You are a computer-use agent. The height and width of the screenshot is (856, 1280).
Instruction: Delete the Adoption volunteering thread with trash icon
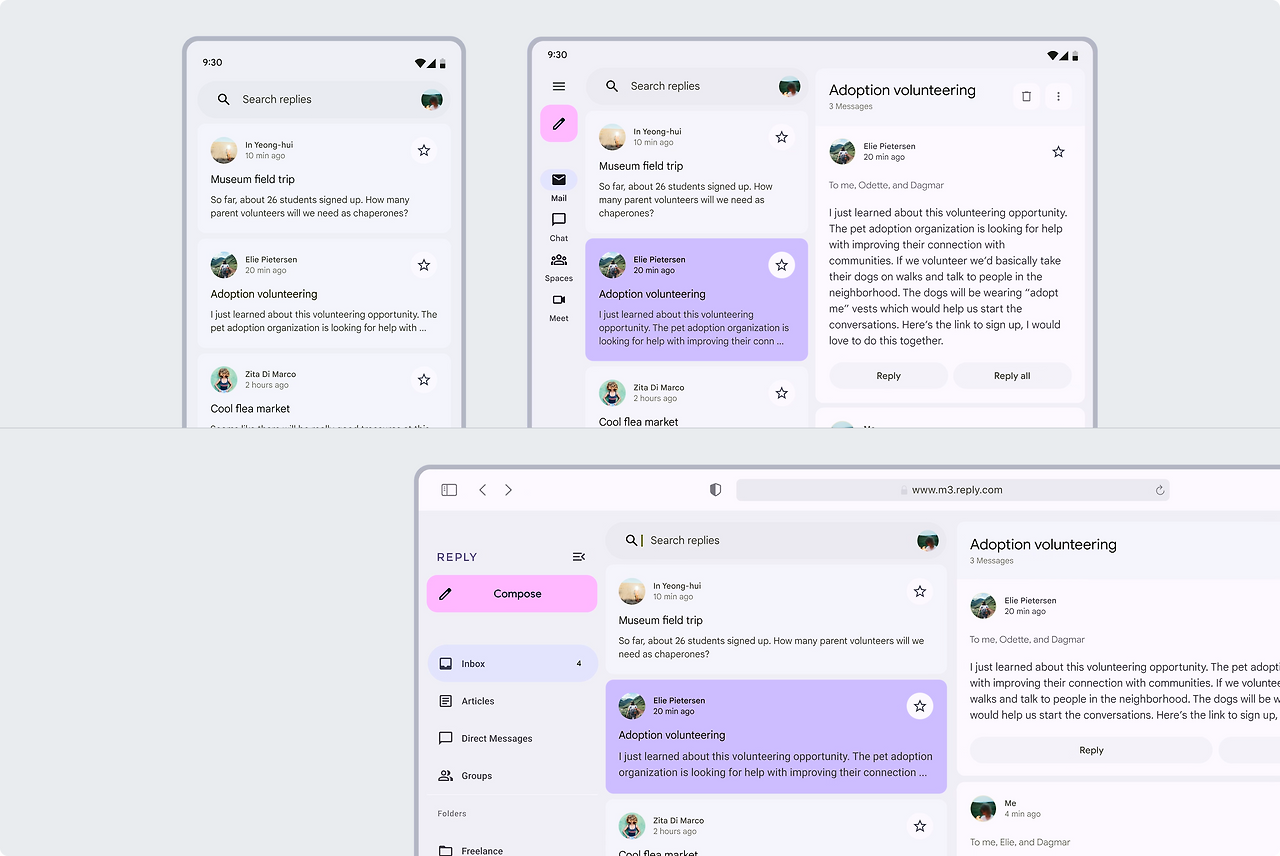1026,96
